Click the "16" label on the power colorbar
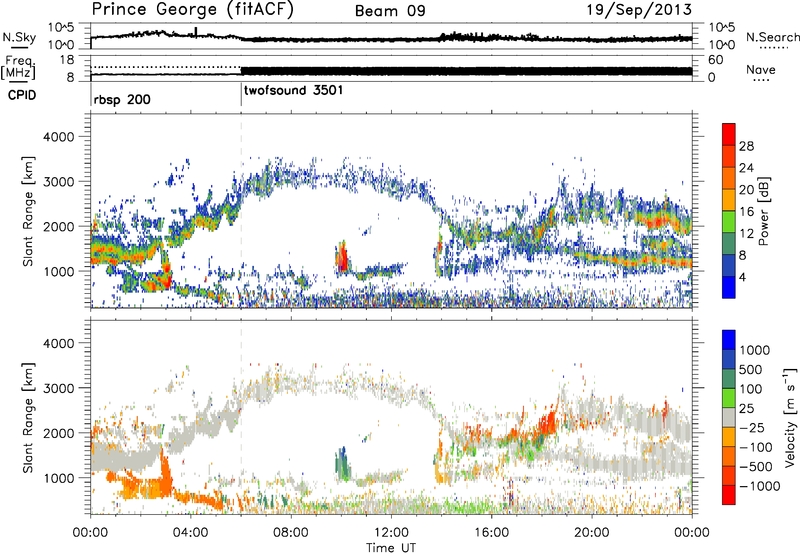 (746, 212)
